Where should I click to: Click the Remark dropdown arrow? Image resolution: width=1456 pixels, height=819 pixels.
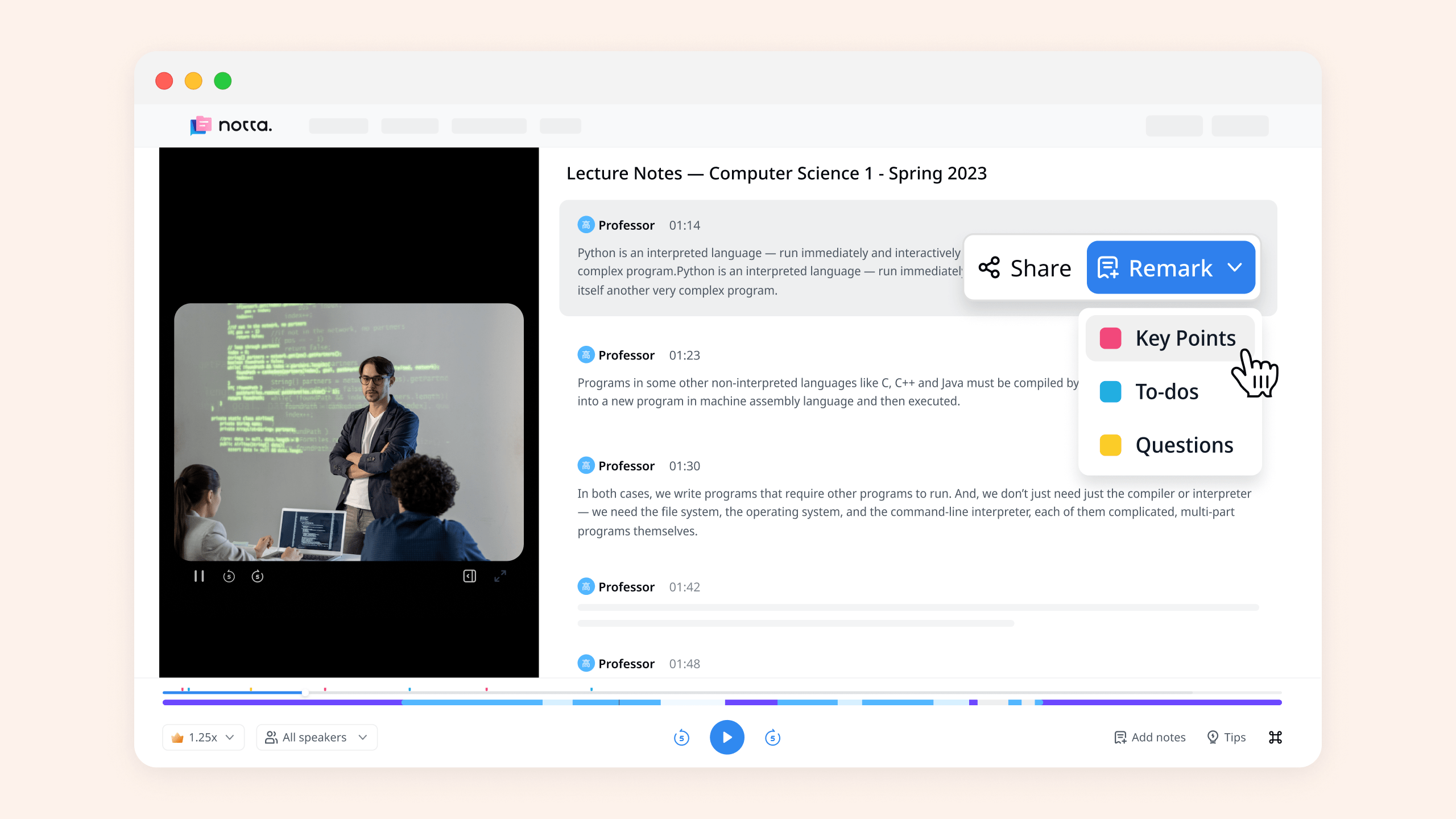pyautogui.click(x=1234, y=268)
